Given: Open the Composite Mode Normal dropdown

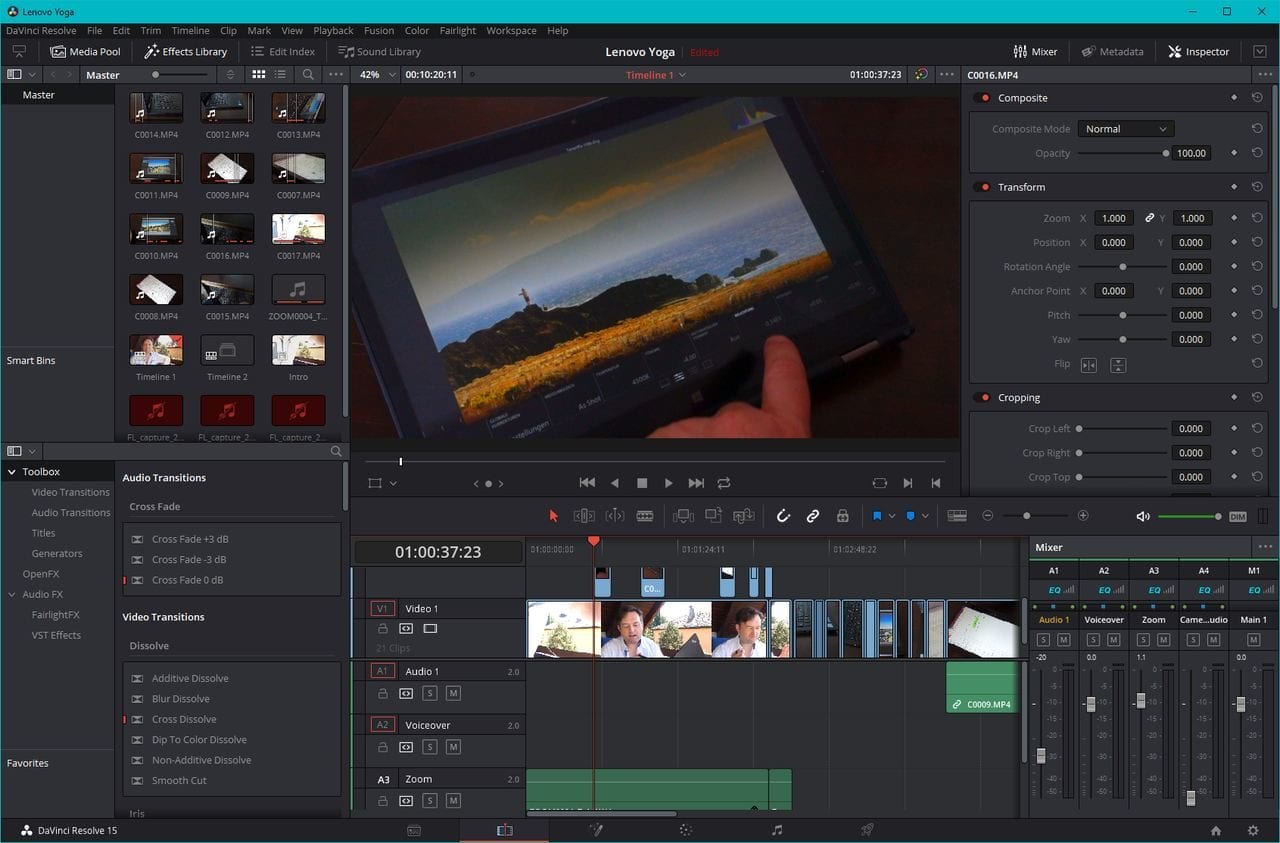Looking at the screenshot, I should tap(1125, 129).
